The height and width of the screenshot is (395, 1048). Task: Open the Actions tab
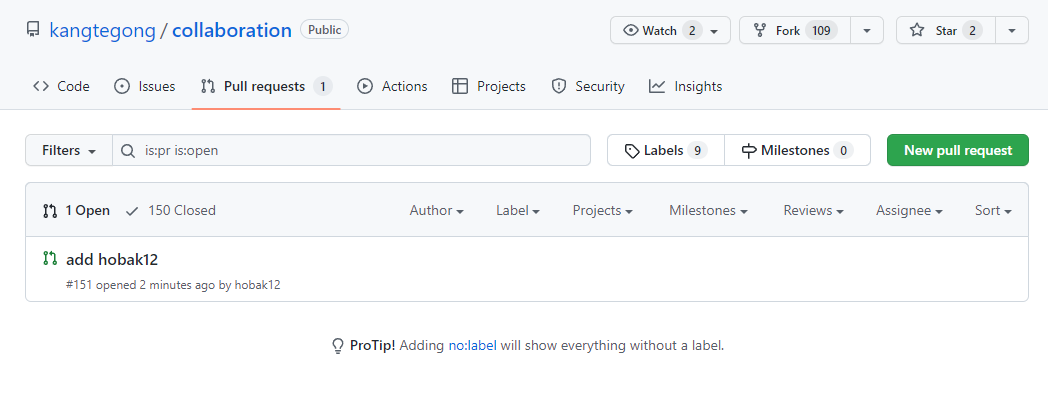pos(392,86)
